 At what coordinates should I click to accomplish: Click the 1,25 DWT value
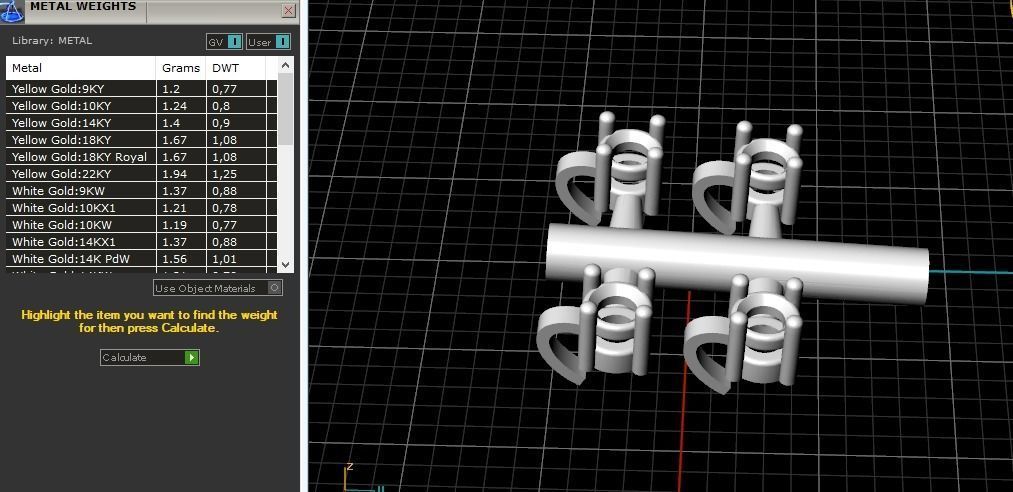[224, 174]
